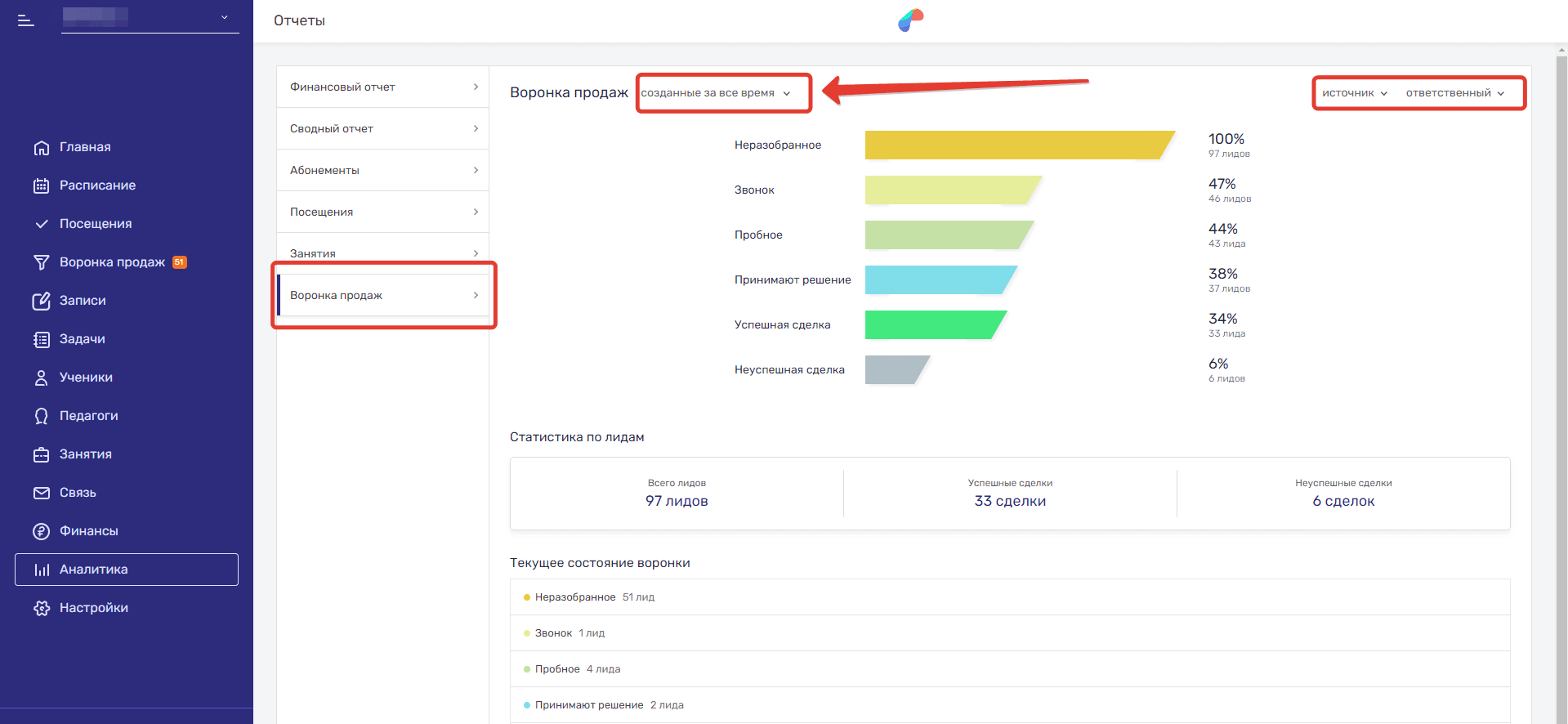Click the Финансы ruble coin icon
1568x724 pixels.
coord(42,532)
